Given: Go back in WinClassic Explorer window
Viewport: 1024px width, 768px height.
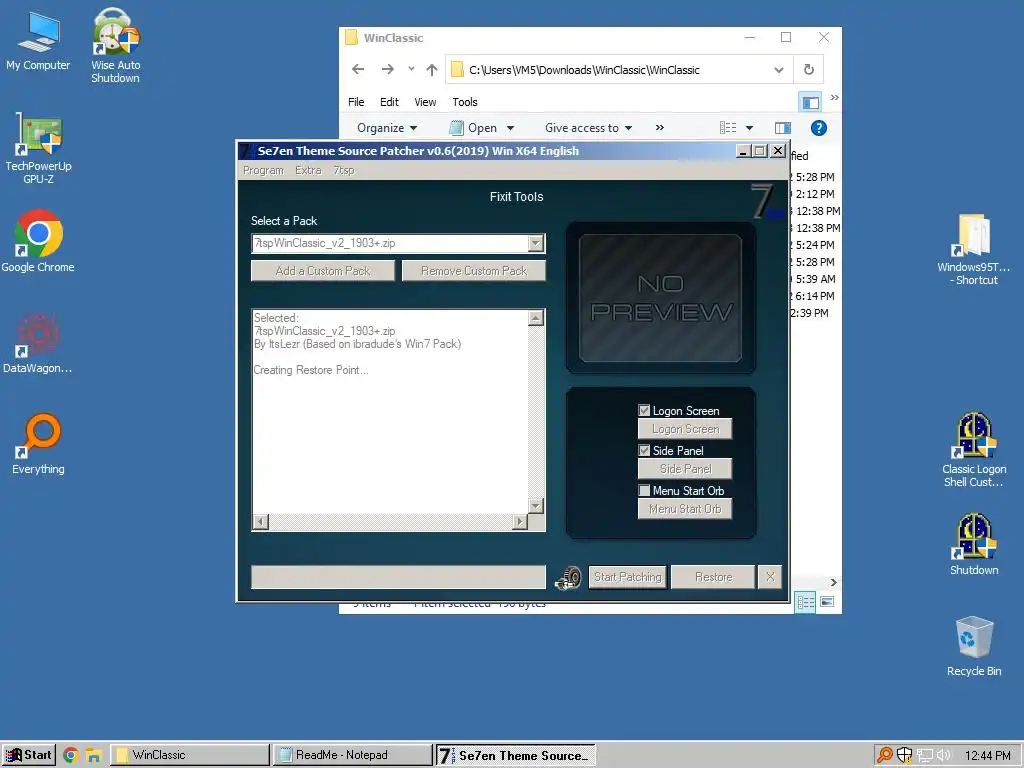Looking at the screenshot, I should [x=357, y=69].
